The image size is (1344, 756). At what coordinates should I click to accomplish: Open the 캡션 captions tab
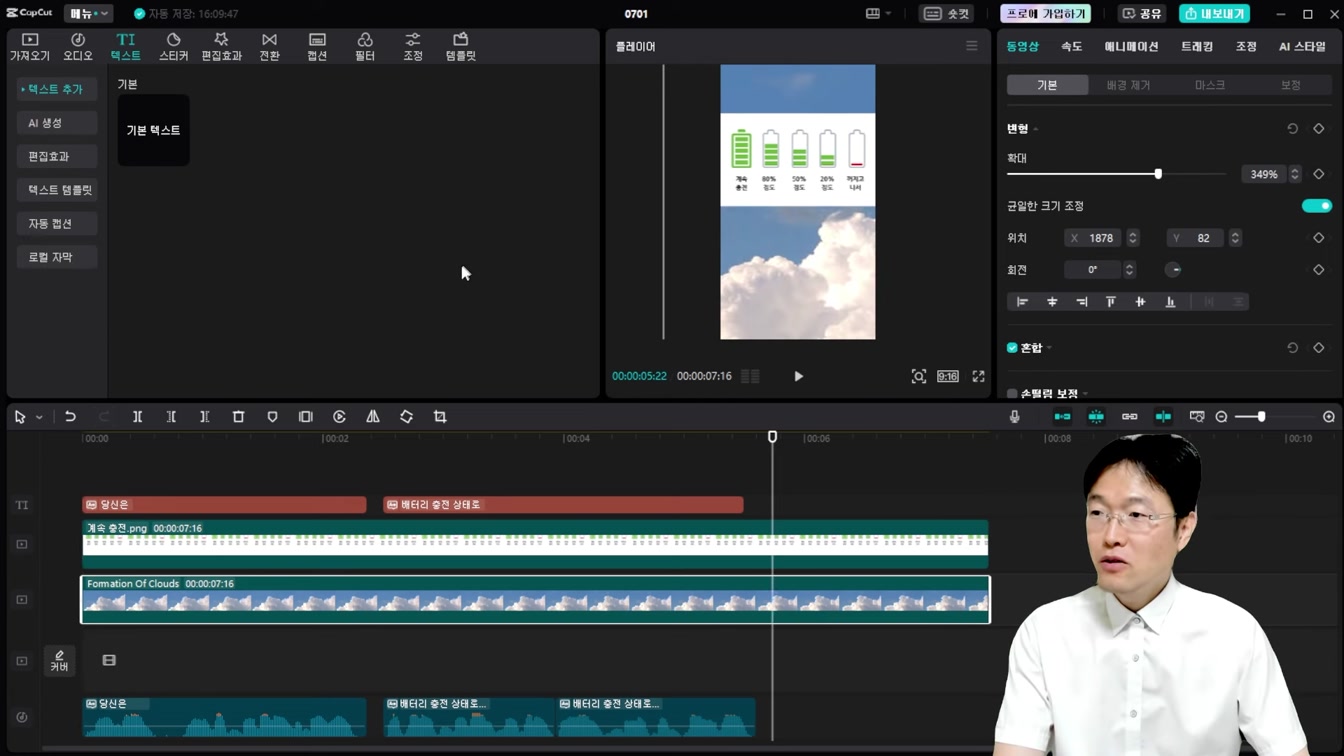317,46
